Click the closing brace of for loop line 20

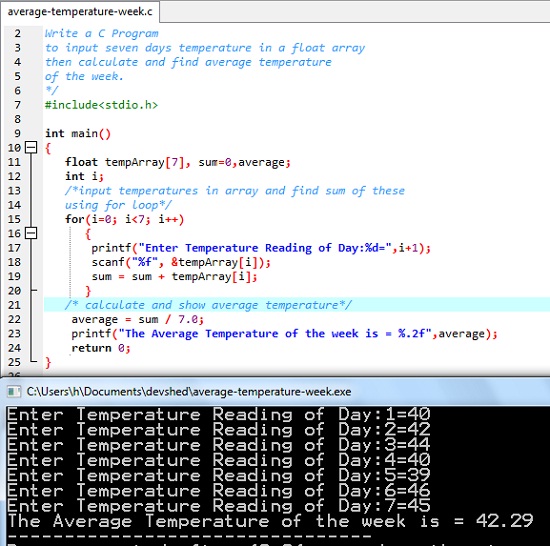click(88, 291)
